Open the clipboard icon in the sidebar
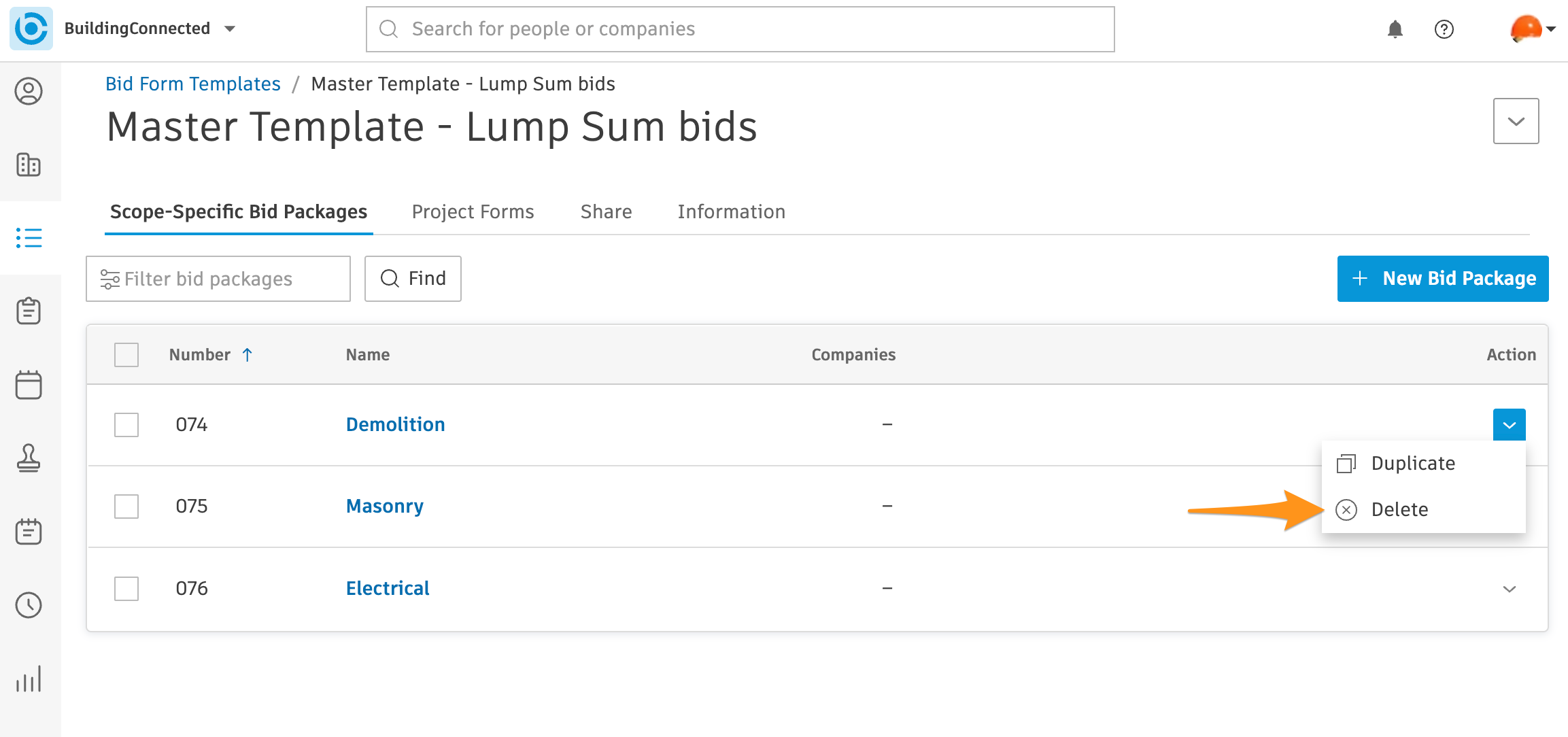Image resolution: width=1568 pixels, height=737 pixels. click(29, 311)
